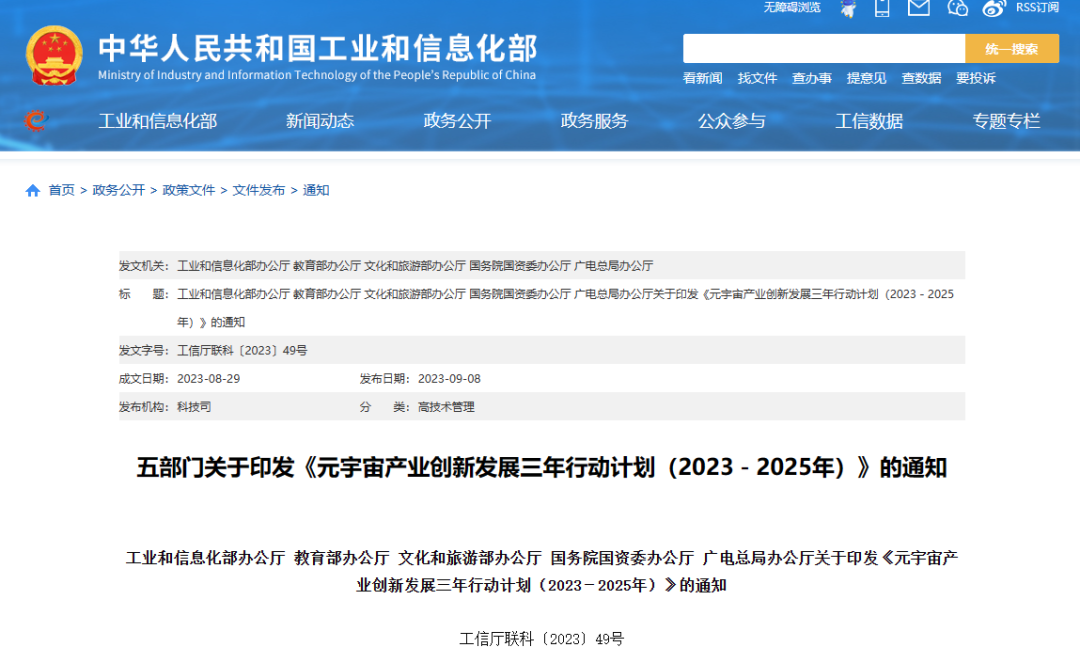1080x663 pixels.
Task: Open the Weibo icon in top bar
Action: tap(992, 8)
